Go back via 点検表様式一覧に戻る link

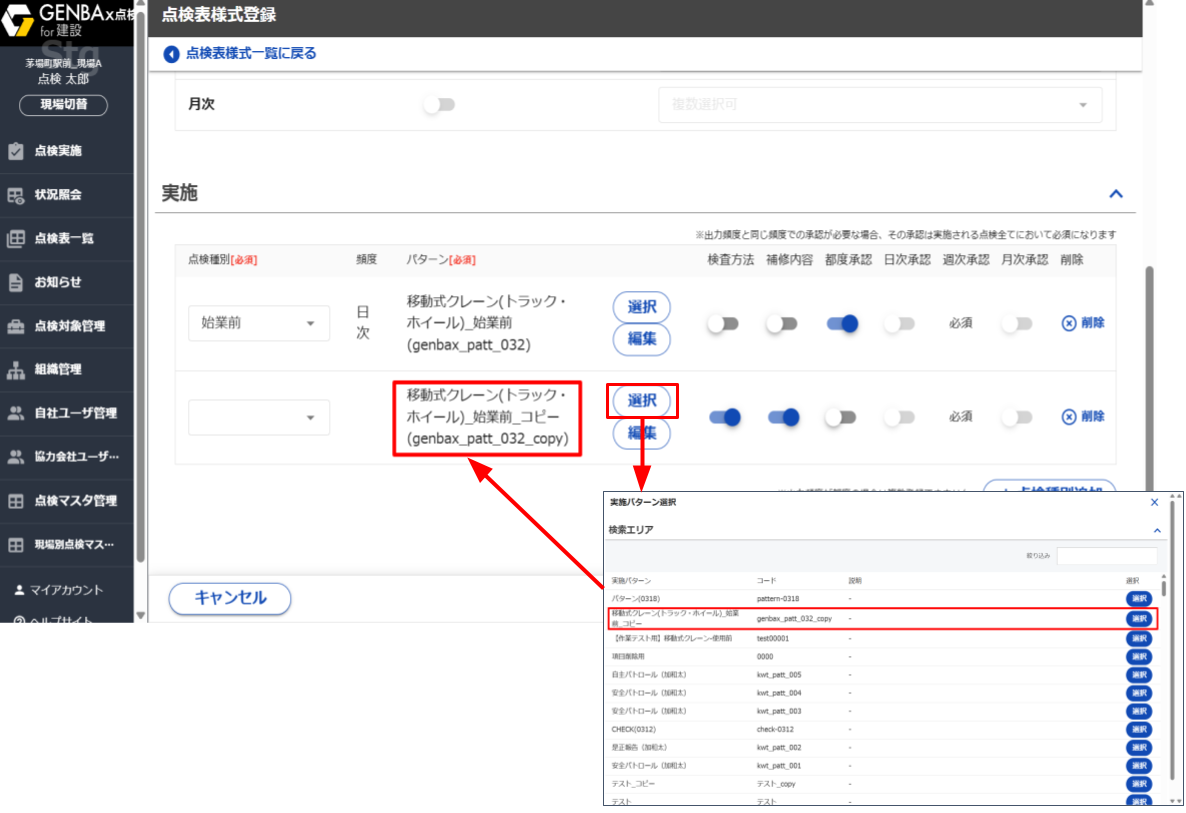(x=250, y=54)
